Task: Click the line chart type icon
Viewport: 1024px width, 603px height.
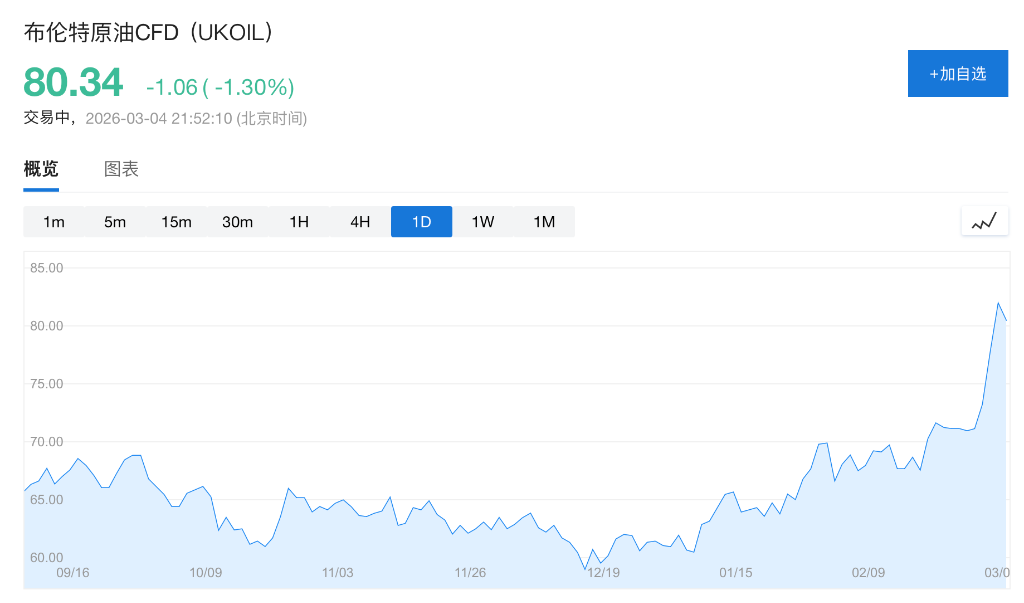Action: tap(984, 221)
